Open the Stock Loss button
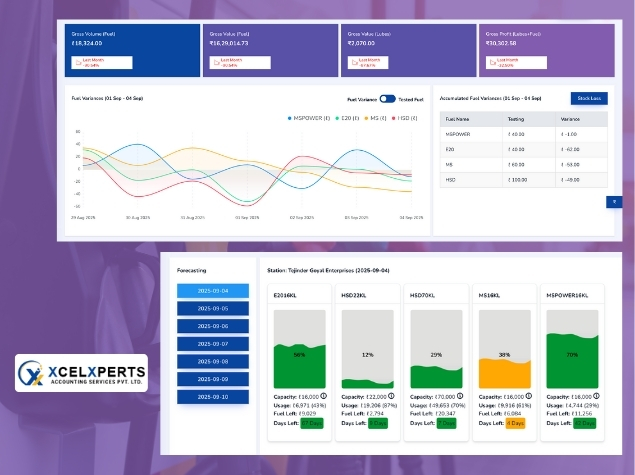Image resolution: width=635 pixels, height=475 pixels. [x=588, y=98]
